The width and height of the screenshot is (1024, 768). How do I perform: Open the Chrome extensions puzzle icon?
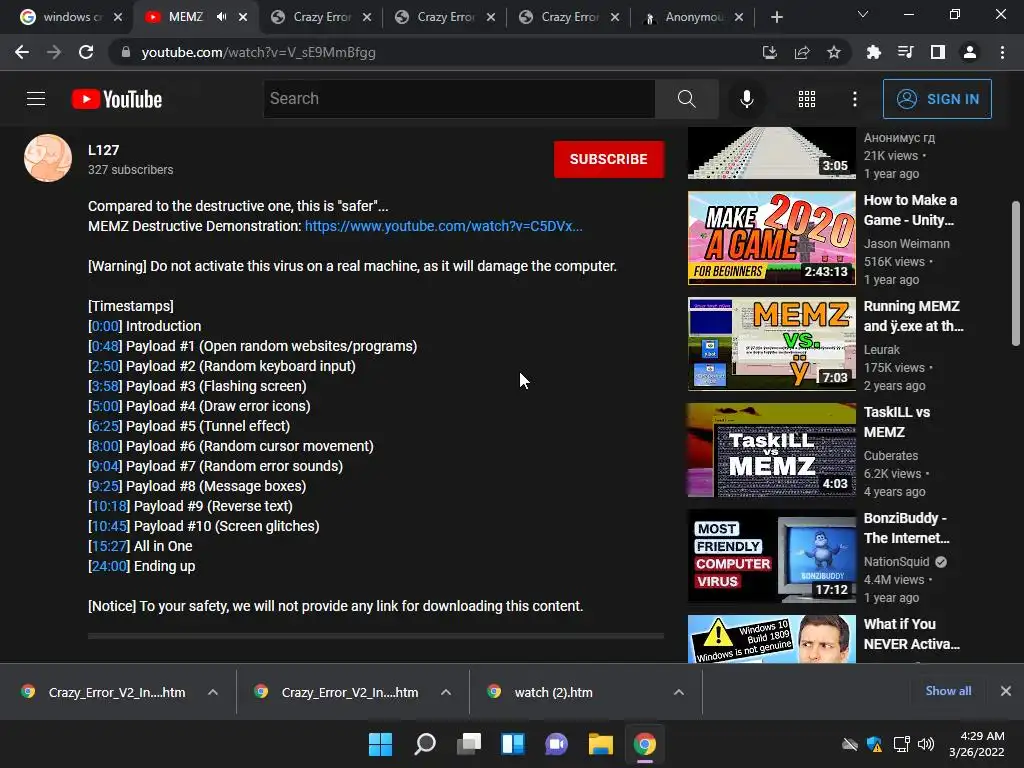[x=874, y=52]
